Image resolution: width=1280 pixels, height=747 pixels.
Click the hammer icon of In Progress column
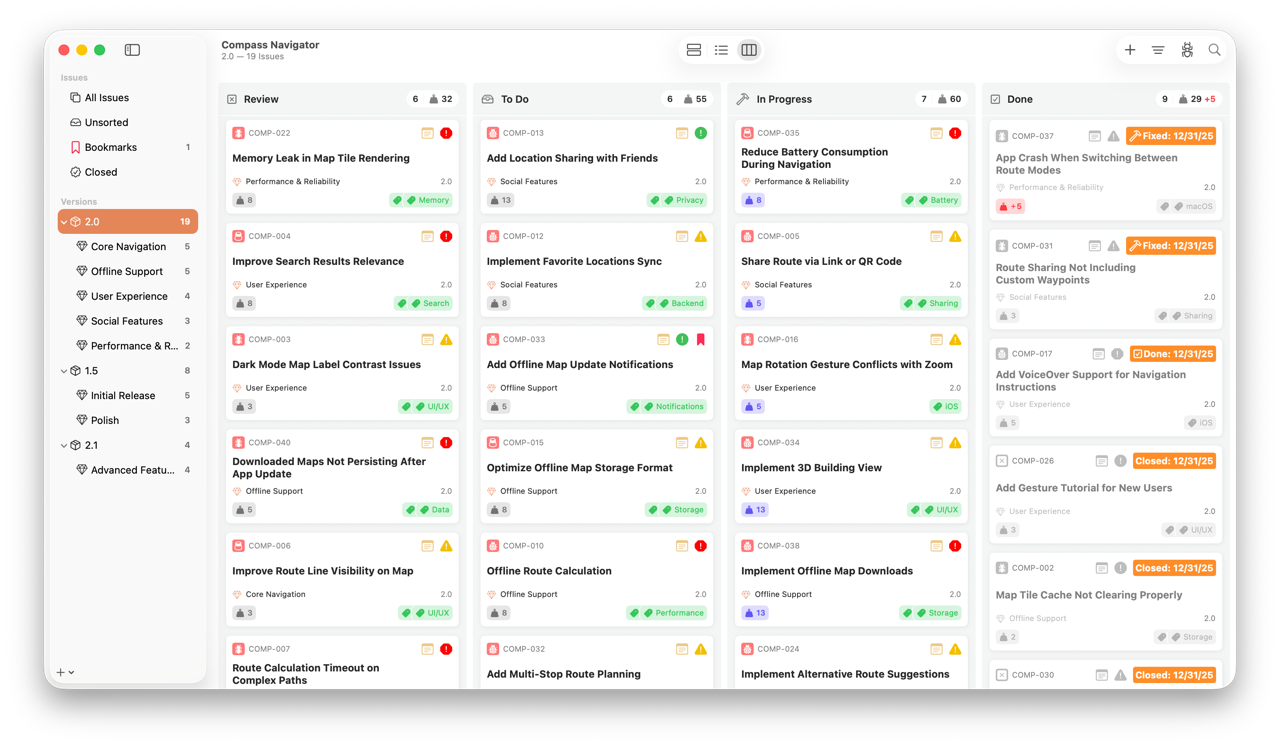[742, 99]
